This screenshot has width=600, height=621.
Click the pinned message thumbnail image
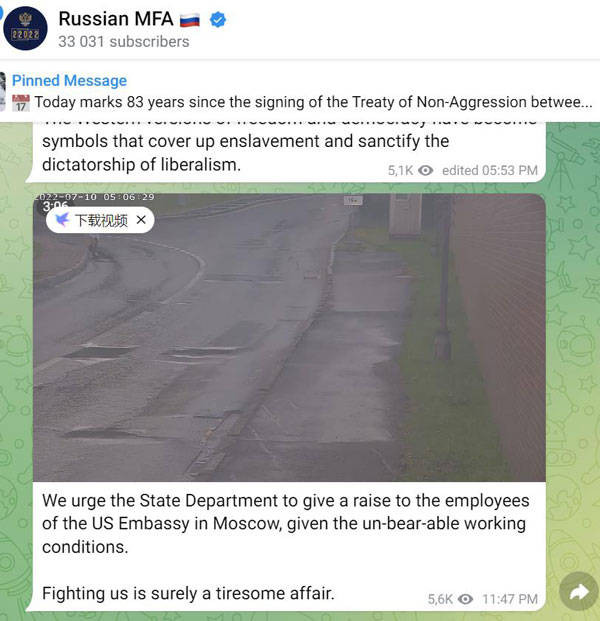3,91
